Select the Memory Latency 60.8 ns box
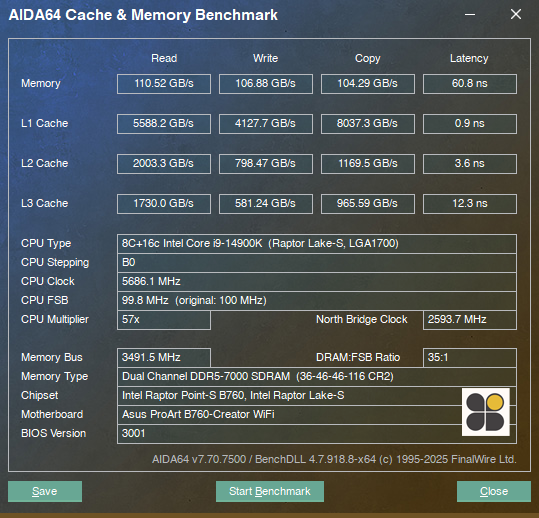Screen dimensions: 539x518 (x=470, y=84)
